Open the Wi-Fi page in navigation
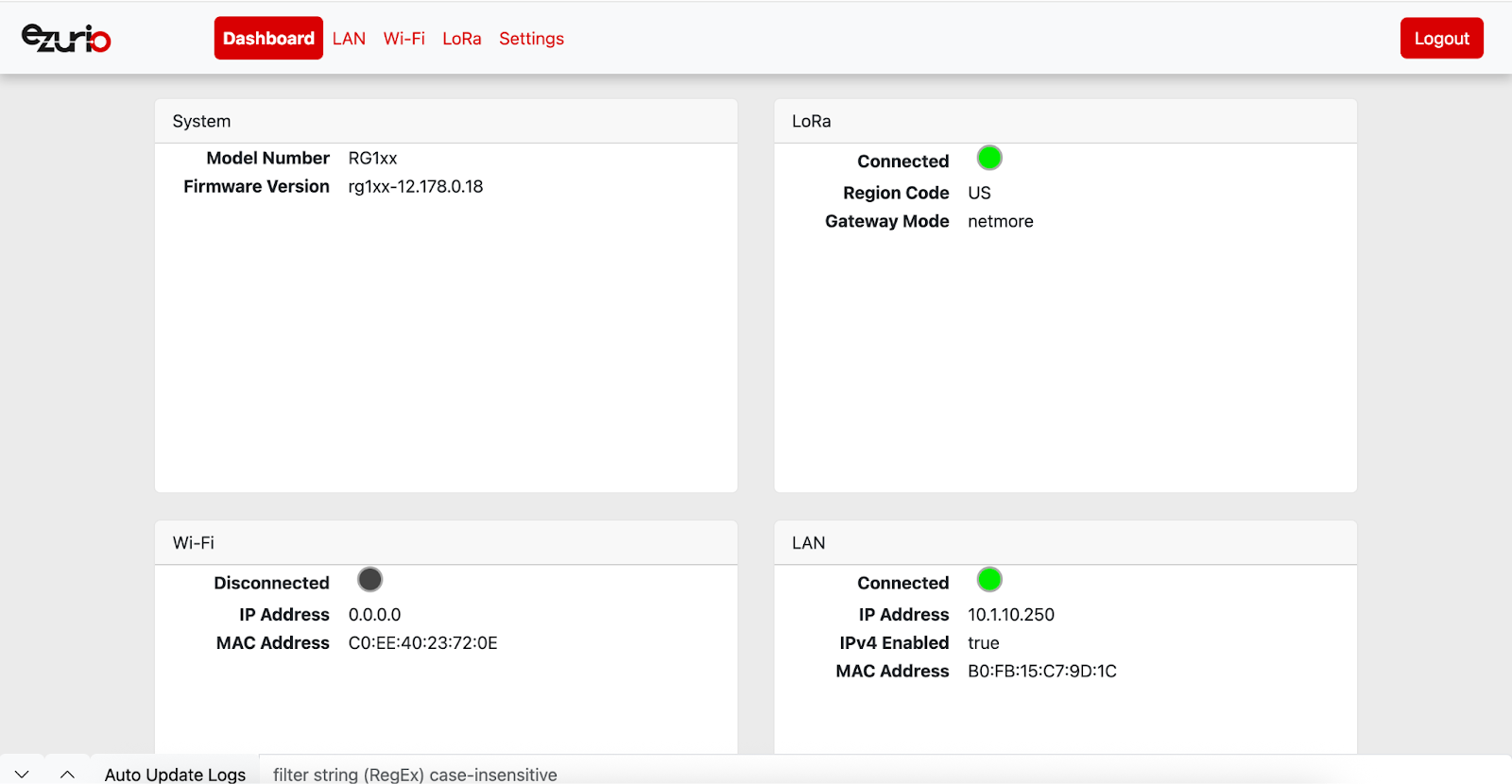Image resolution: width=1512 pixels, height=784 pixels. point(404,39)
